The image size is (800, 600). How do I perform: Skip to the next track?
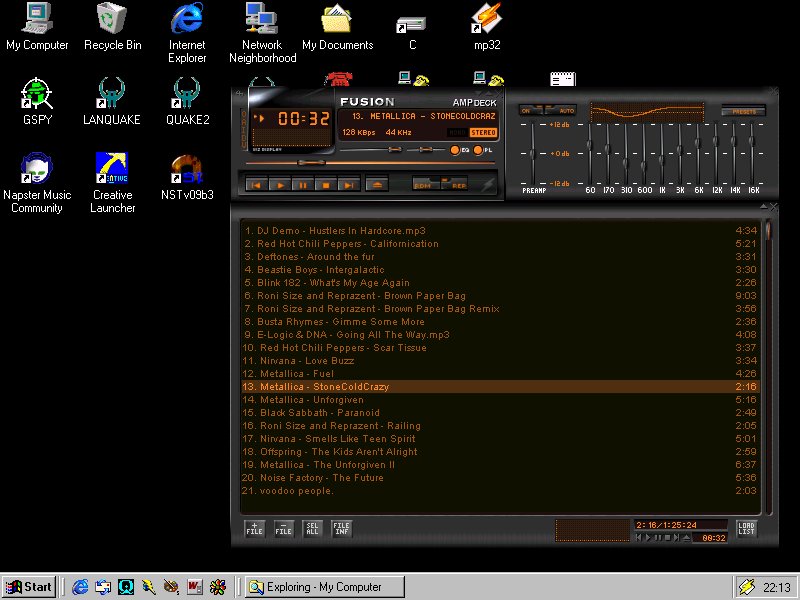point(348,185)
